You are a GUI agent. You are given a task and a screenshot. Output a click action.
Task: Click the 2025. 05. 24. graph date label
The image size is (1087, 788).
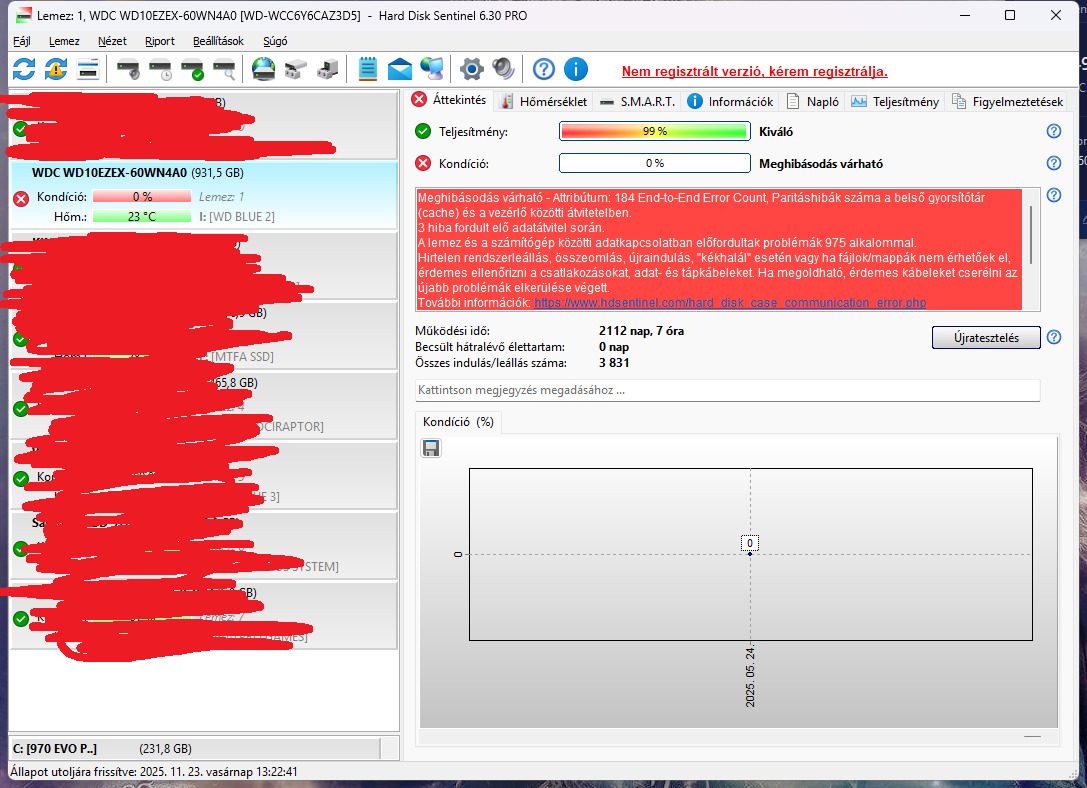[749, 677]
